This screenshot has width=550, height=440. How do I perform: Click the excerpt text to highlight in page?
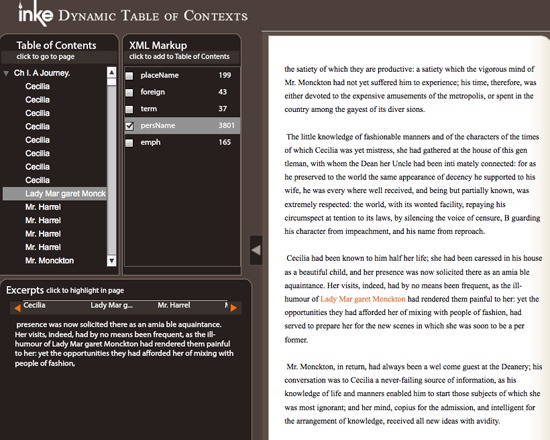(x=124, y=344)
